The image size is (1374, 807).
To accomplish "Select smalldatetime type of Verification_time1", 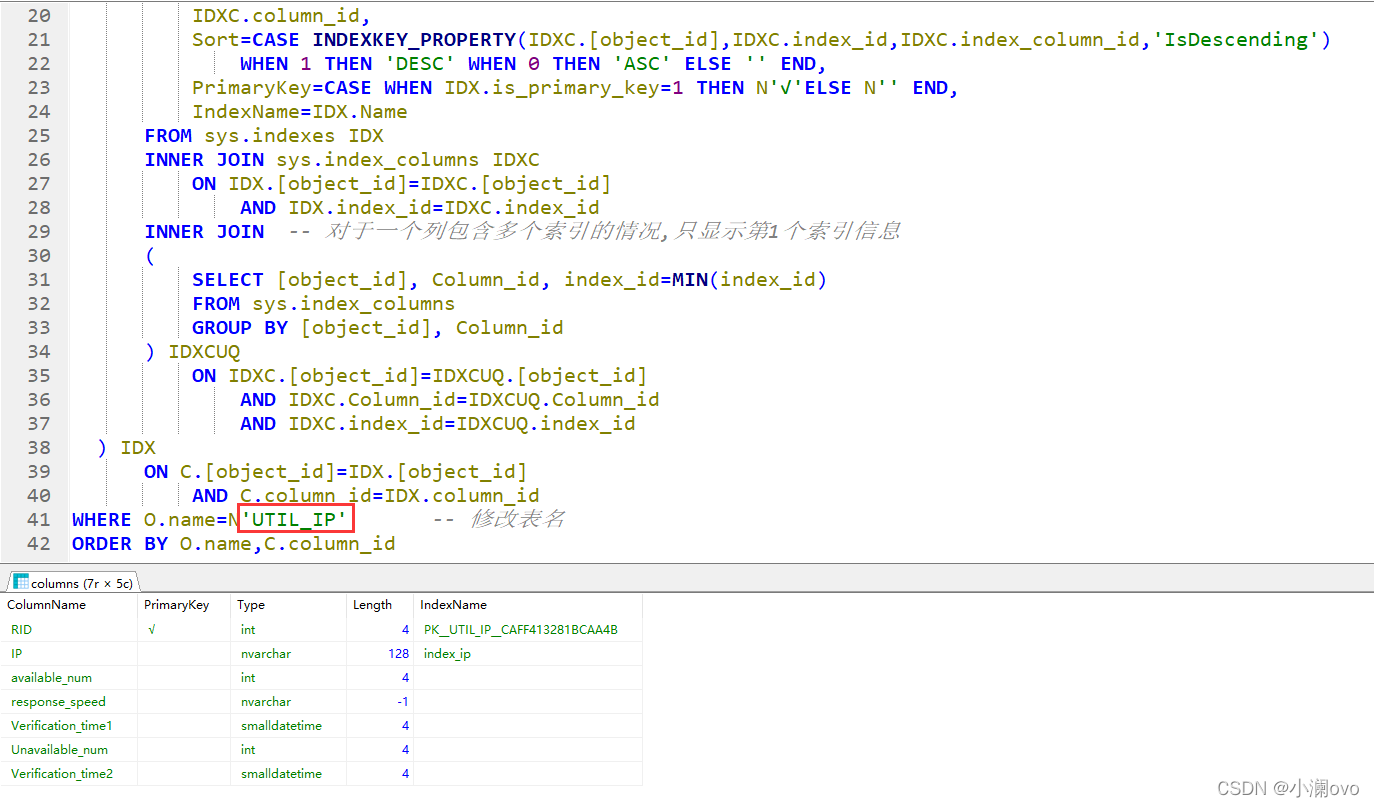I will click(x=289, y=726).
